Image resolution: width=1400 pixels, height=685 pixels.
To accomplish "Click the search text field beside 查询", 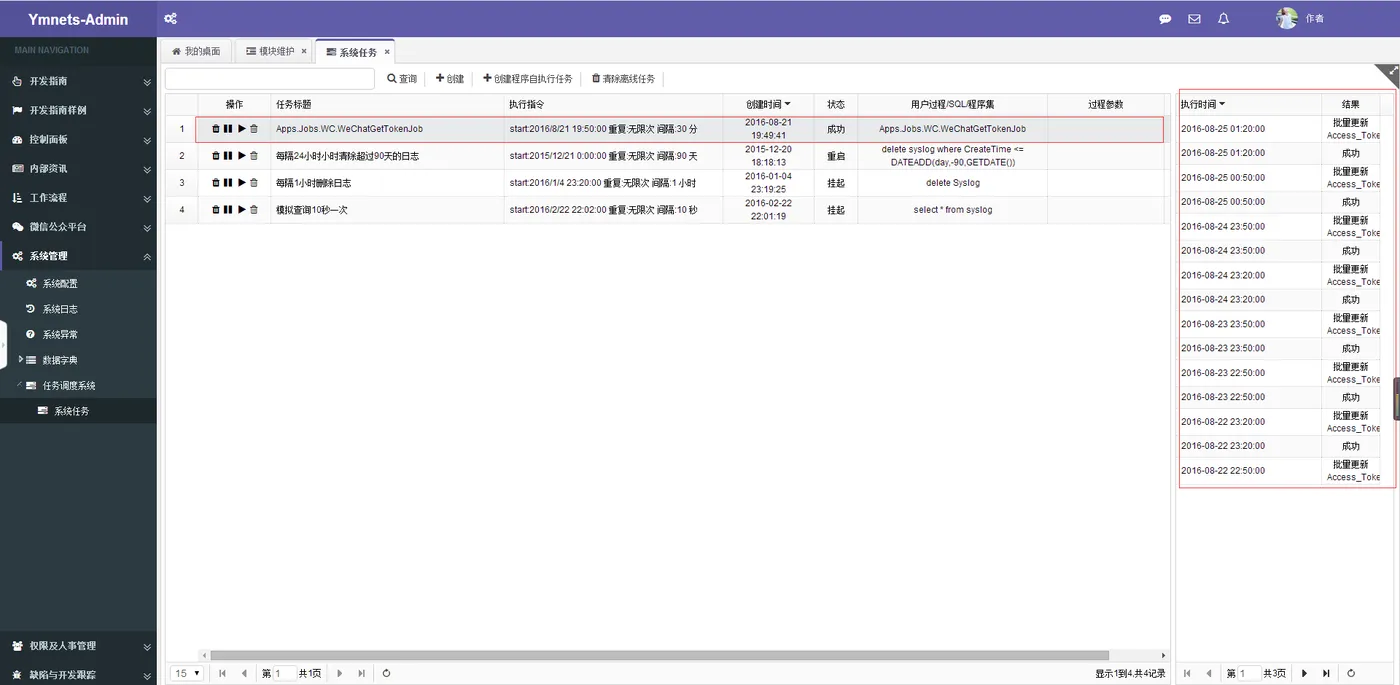I will click(x=270, y=78).
